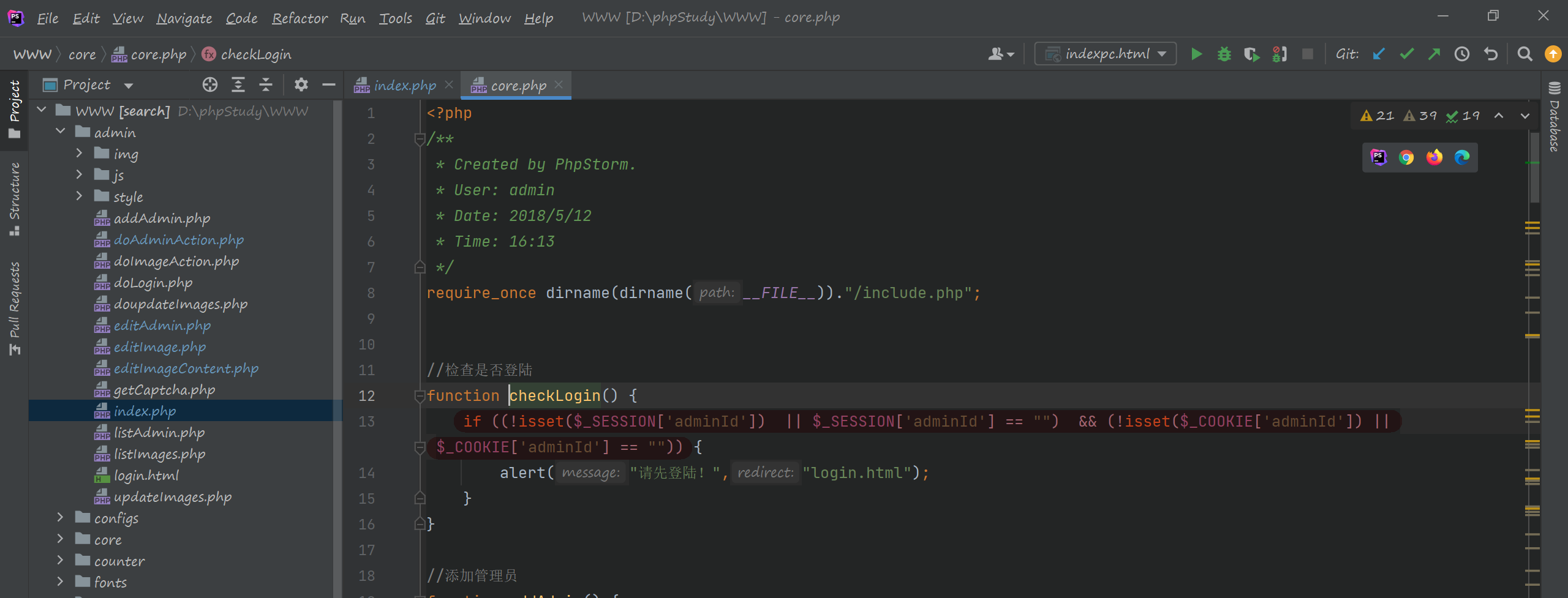Select getCaptcha.php in project tree
Screen dimensions: 1568x598
[164, 389]
